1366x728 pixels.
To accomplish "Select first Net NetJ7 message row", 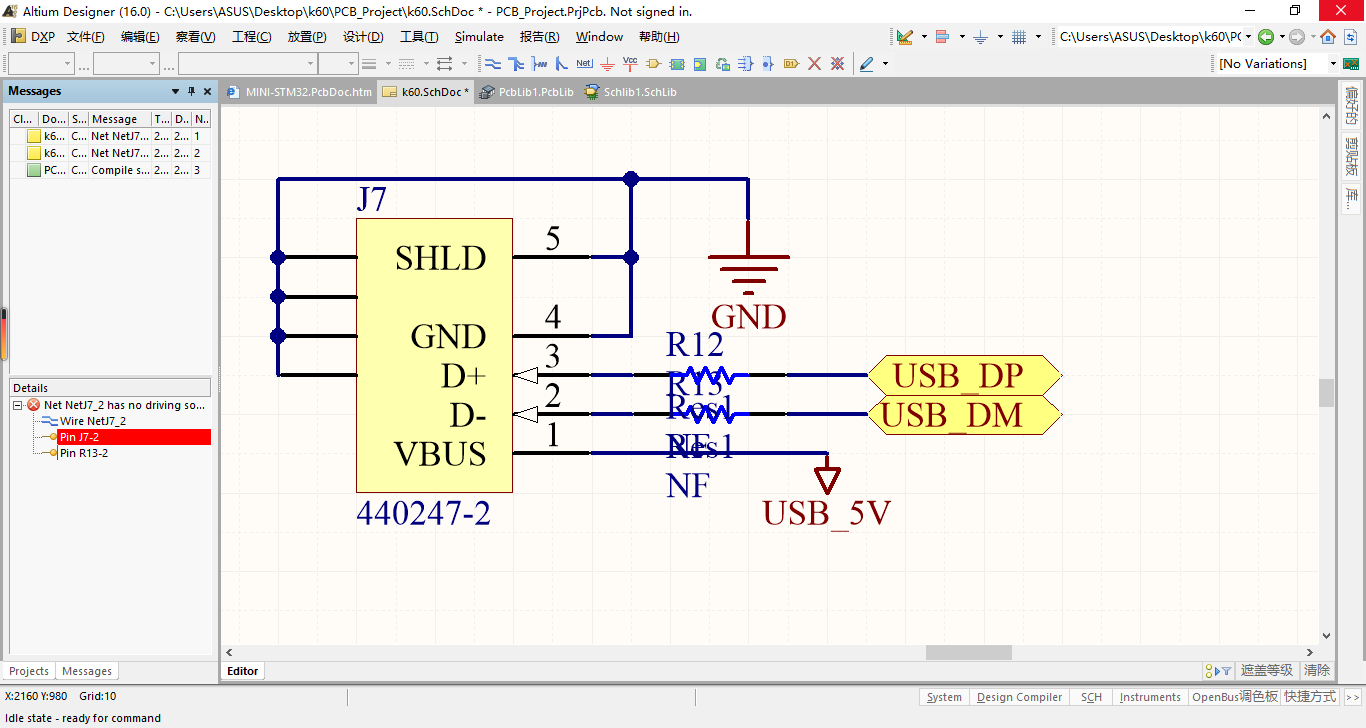I will pos(110,136).
